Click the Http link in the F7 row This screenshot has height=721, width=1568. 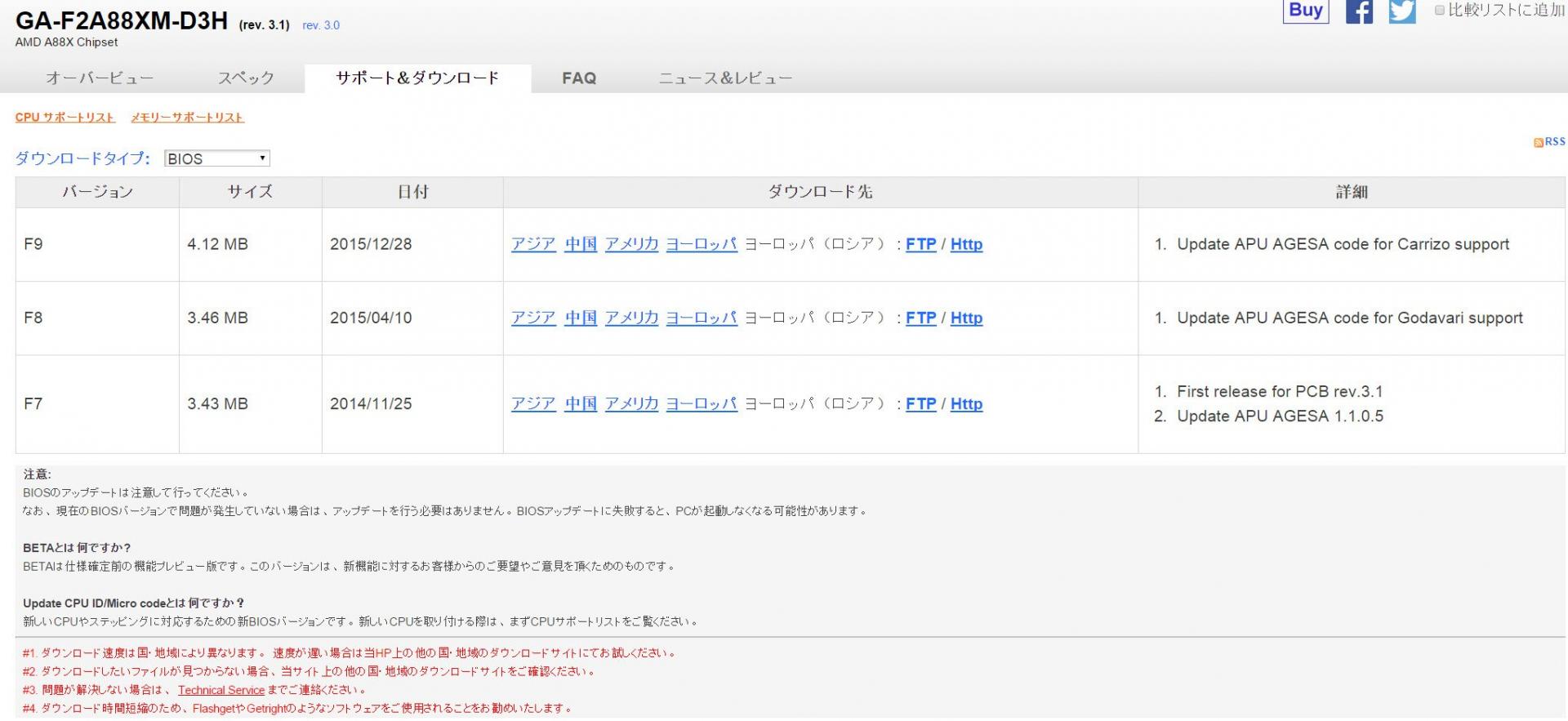966,403
